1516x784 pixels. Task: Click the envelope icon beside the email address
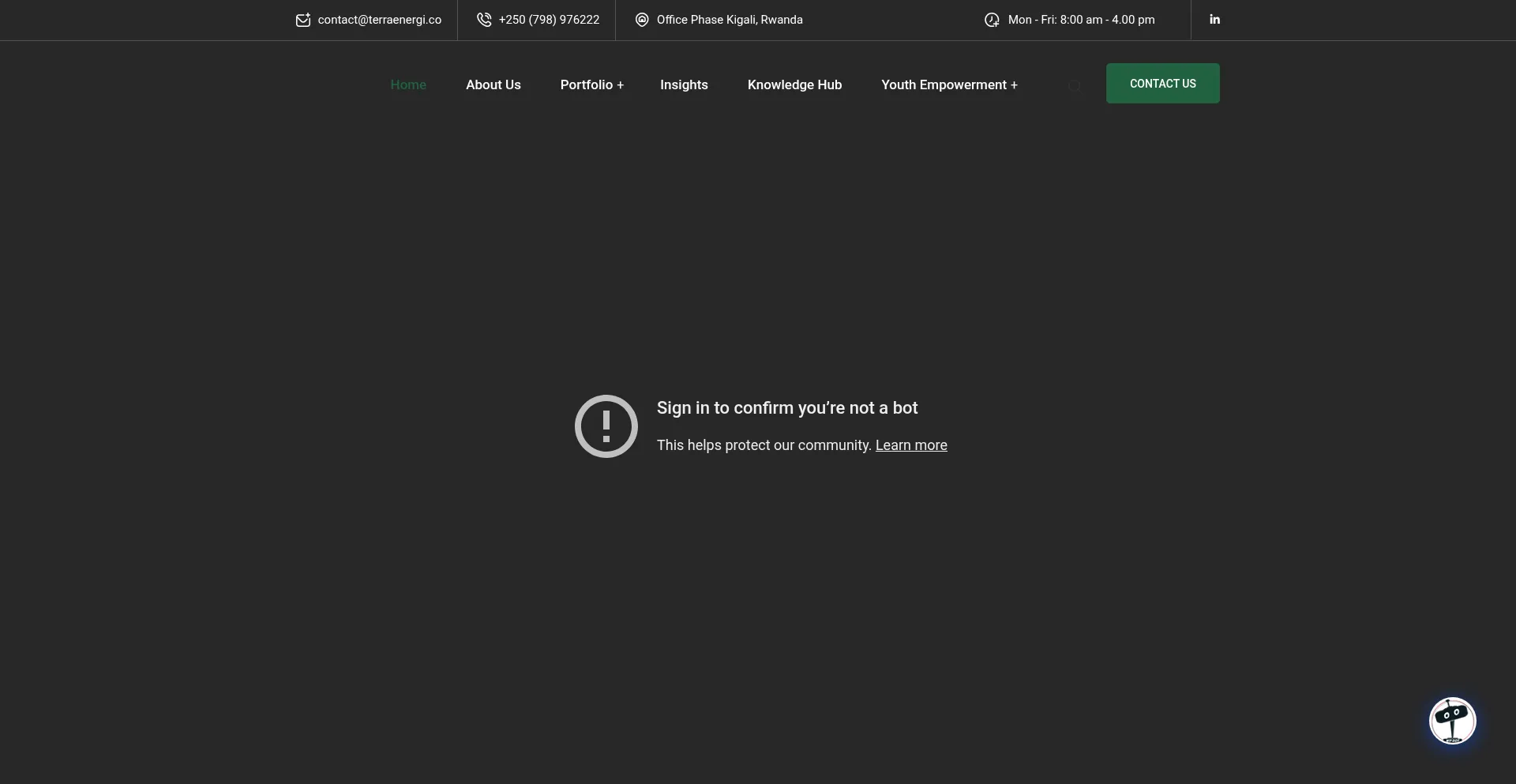tap(303, 20)
